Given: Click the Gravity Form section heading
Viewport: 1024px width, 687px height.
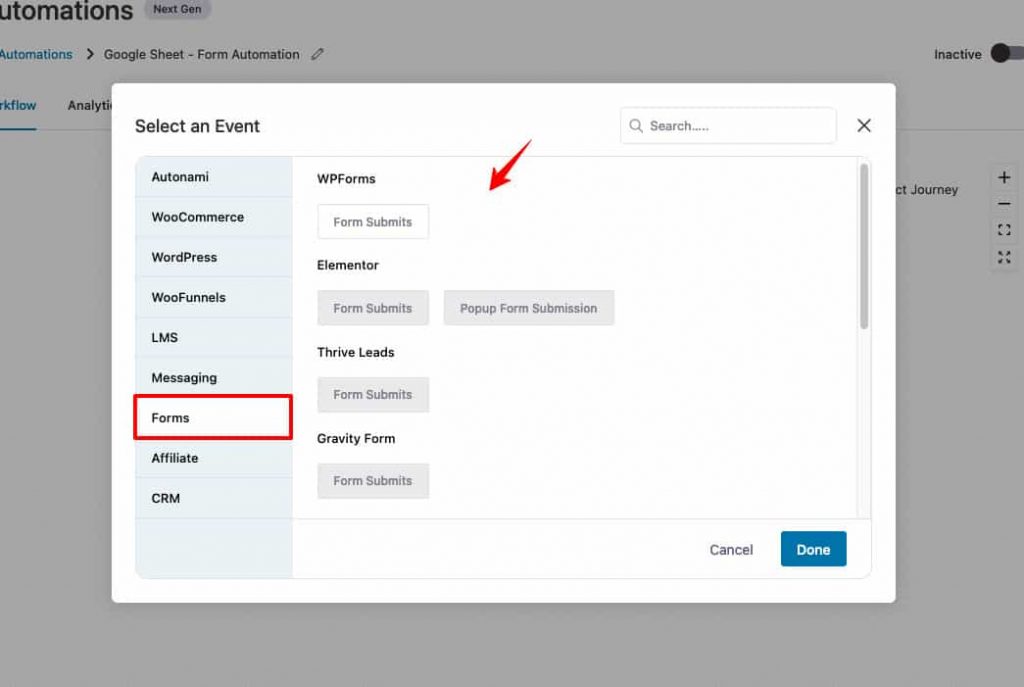Looking at the screenshot, I should click(356, 438).
